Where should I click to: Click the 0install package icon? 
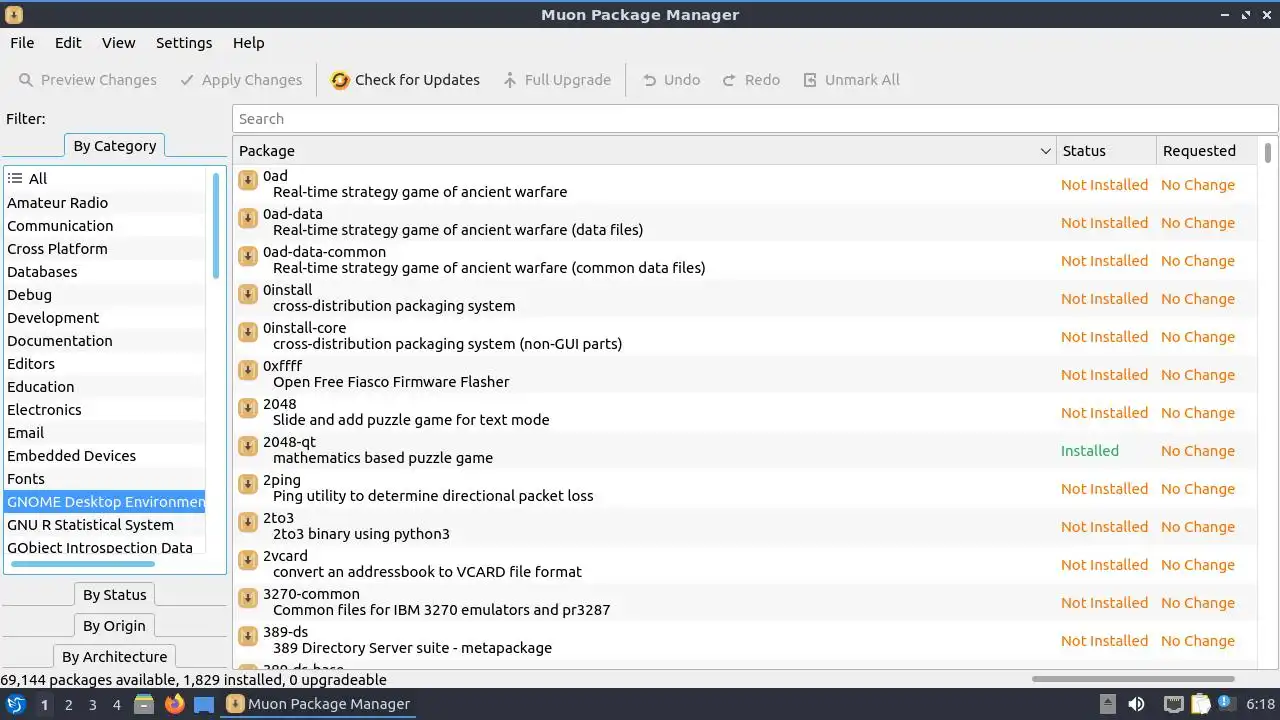point(248,294)
